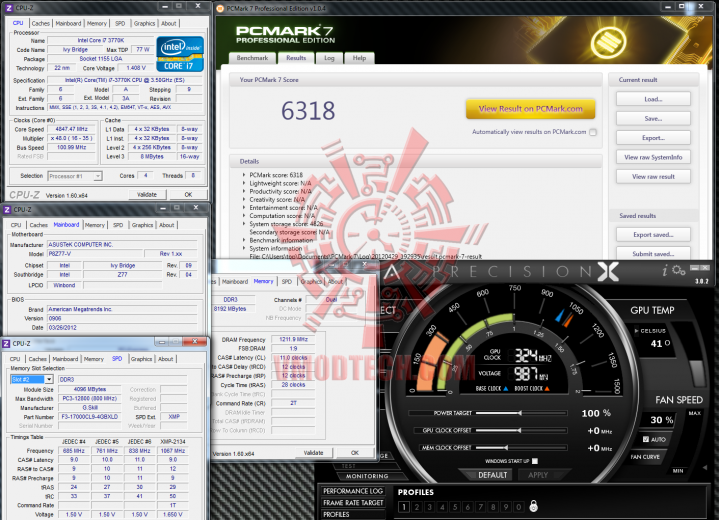Open Graphics tab in top CPU-Z window
719x520 pixels.
point(144,23)
